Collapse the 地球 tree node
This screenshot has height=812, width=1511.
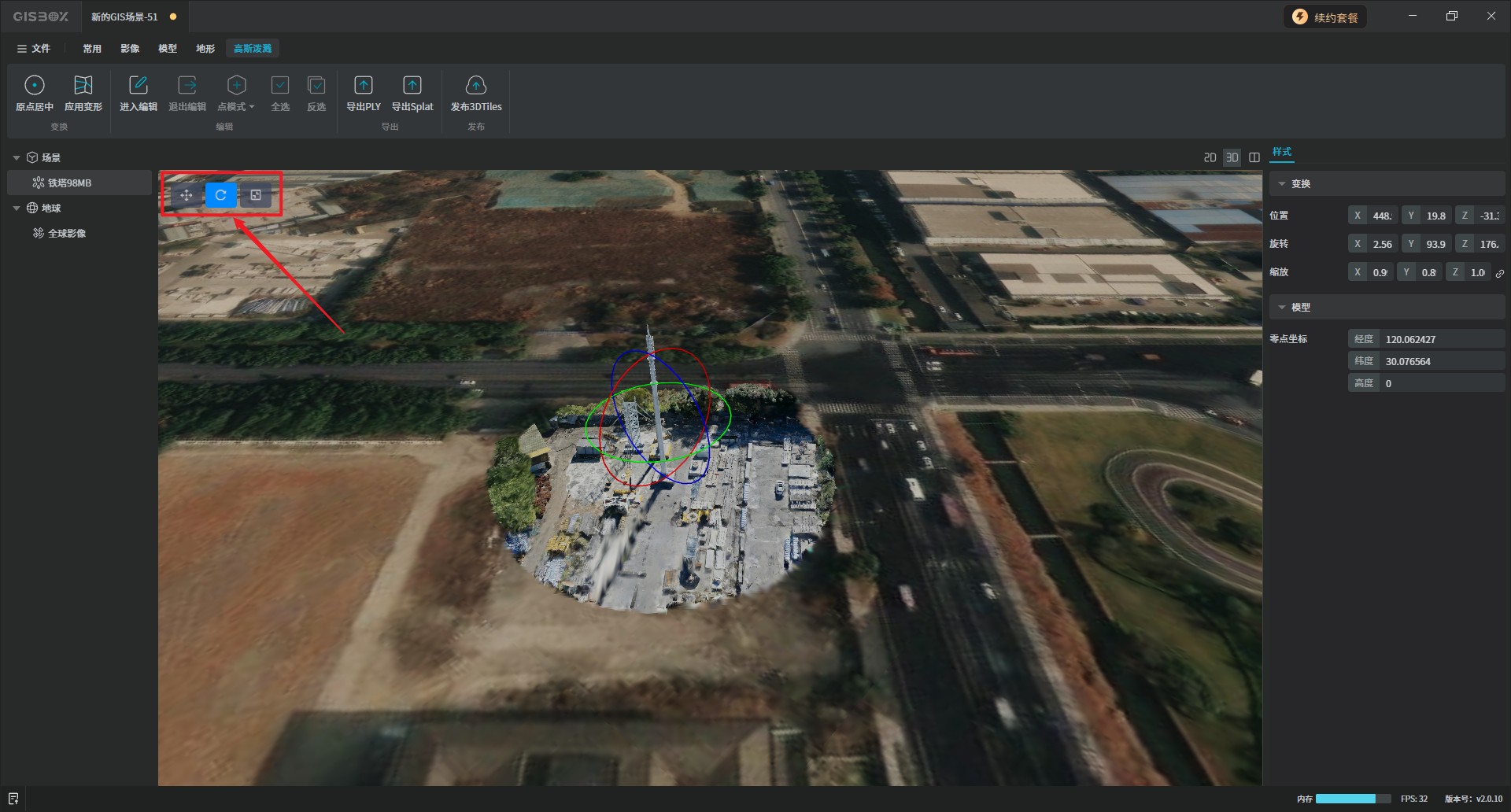click(17, 209)
